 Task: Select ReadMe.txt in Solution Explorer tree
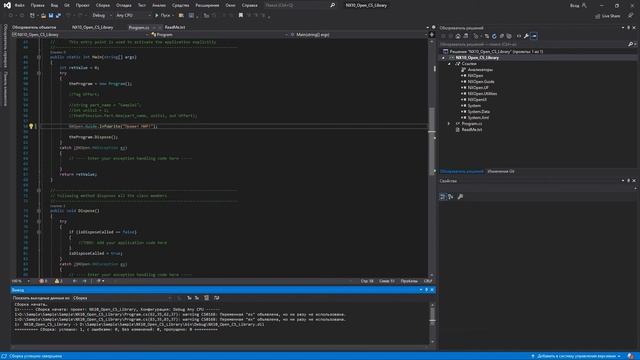(x=472, y=129)
